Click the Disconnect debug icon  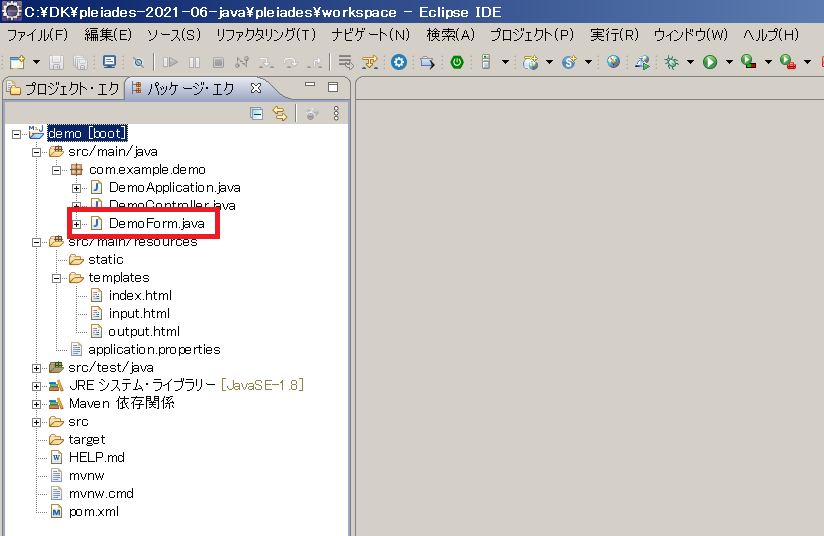tap(242, 63)
